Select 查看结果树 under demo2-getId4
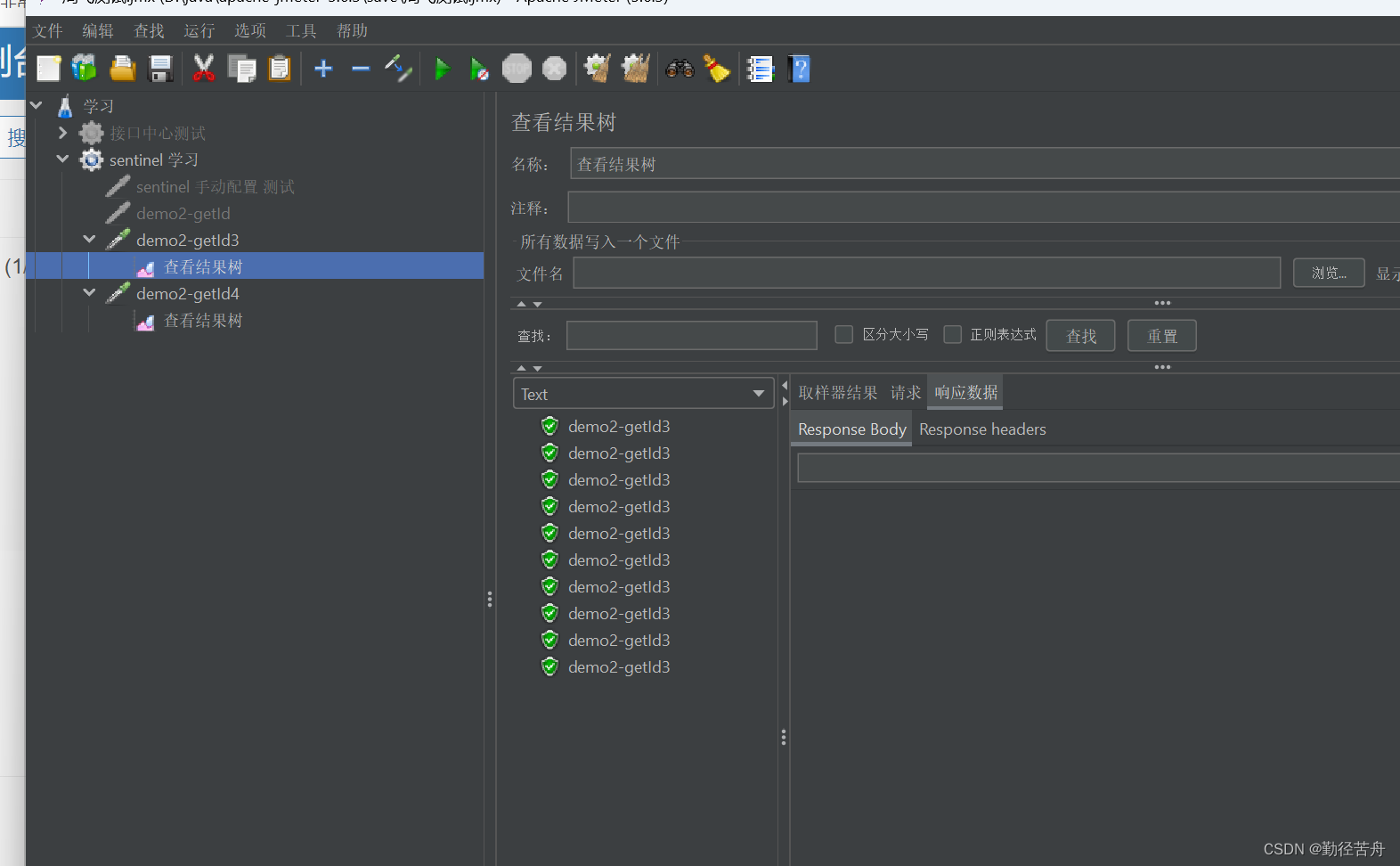Viewport: 1400px width, 866px height. [x=203, y=320]
